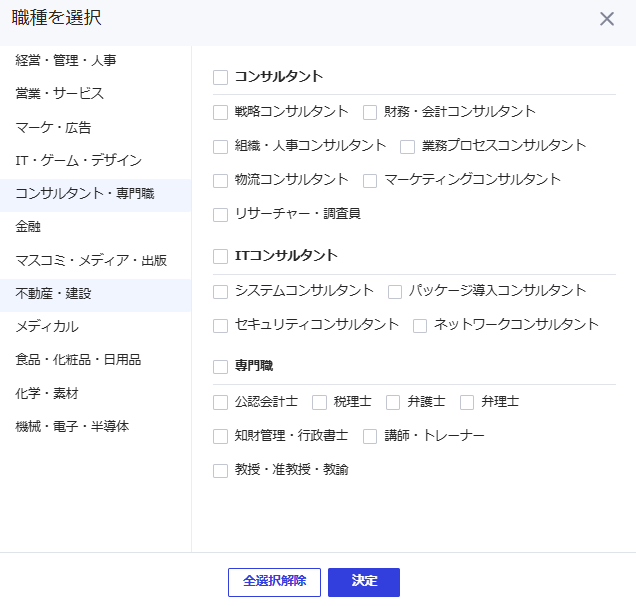The height and width of the screenshot is (606, 636).
Task: Confirm selection with 決定 button
Action: click(x=364, y=582)
